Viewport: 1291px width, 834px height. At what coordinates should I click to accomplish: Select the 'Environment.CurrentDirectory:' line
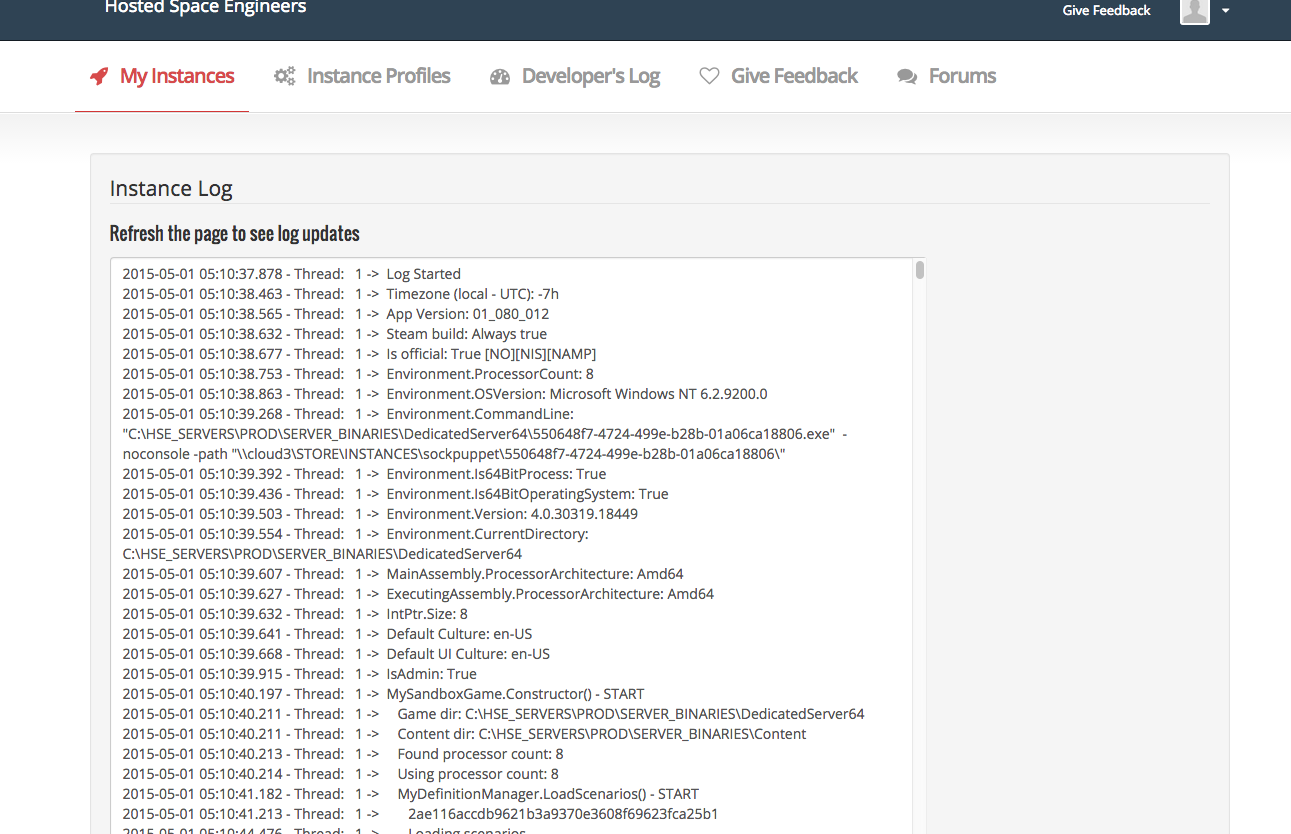(x=355, y=534)
